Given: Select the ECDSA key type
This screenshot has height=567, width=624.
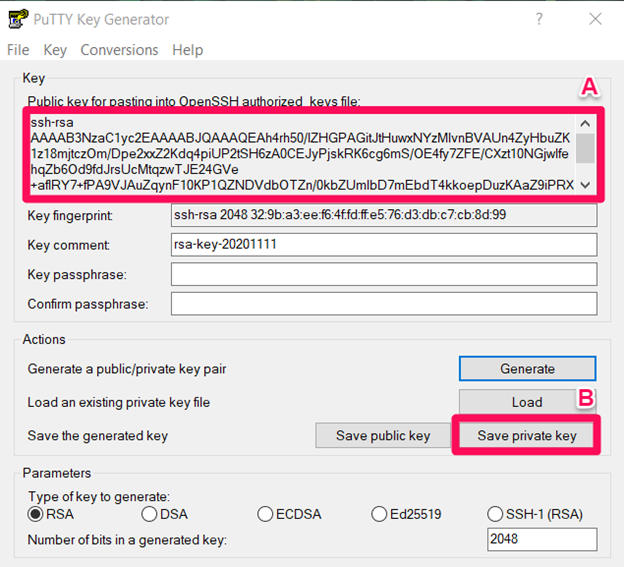Looking at the screenshot, I should click(265, 514).
